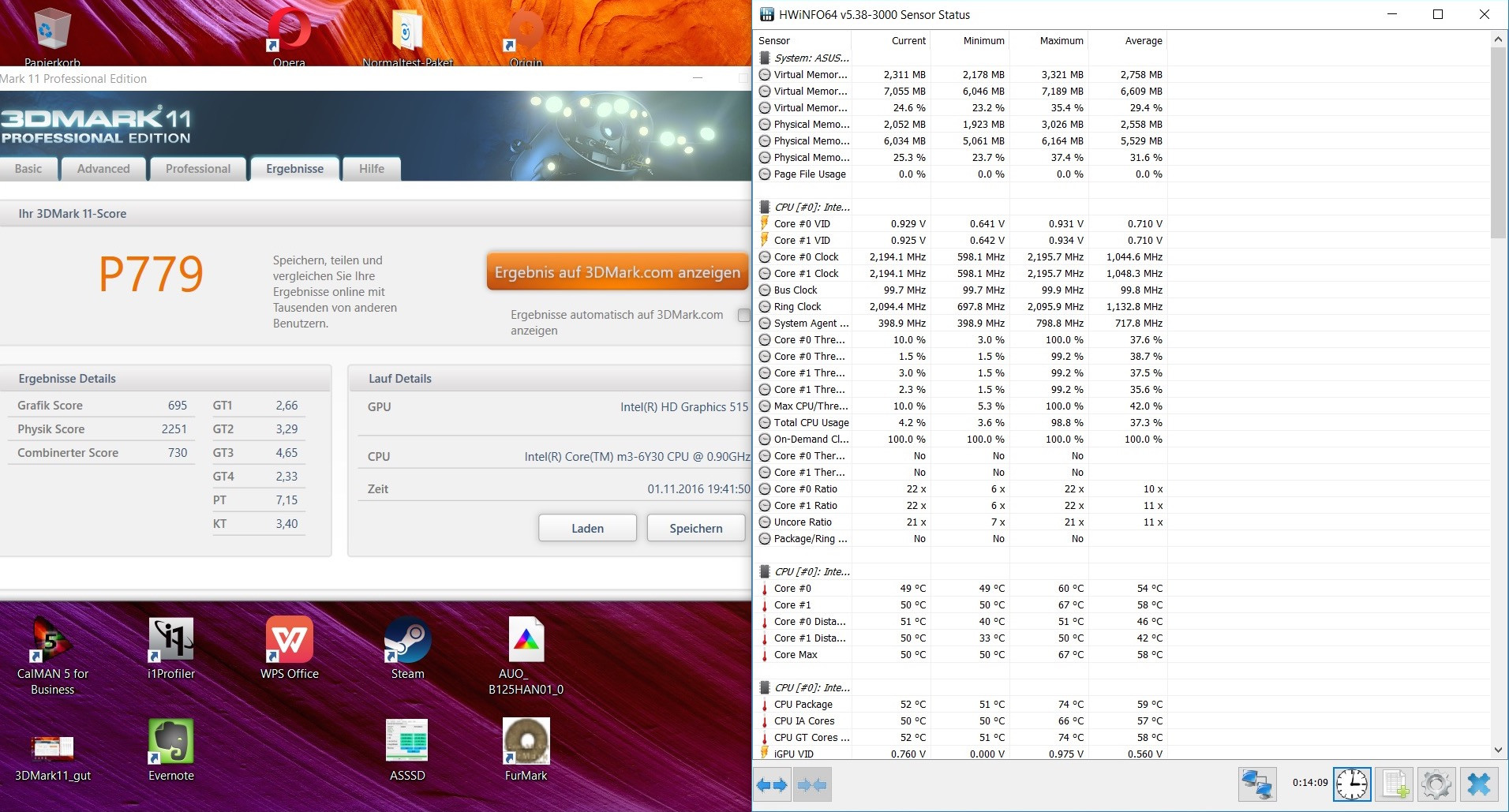This screenshot has height=812, width=1509.
Task: Click the Grafik Score label
Action: [50, 406]
